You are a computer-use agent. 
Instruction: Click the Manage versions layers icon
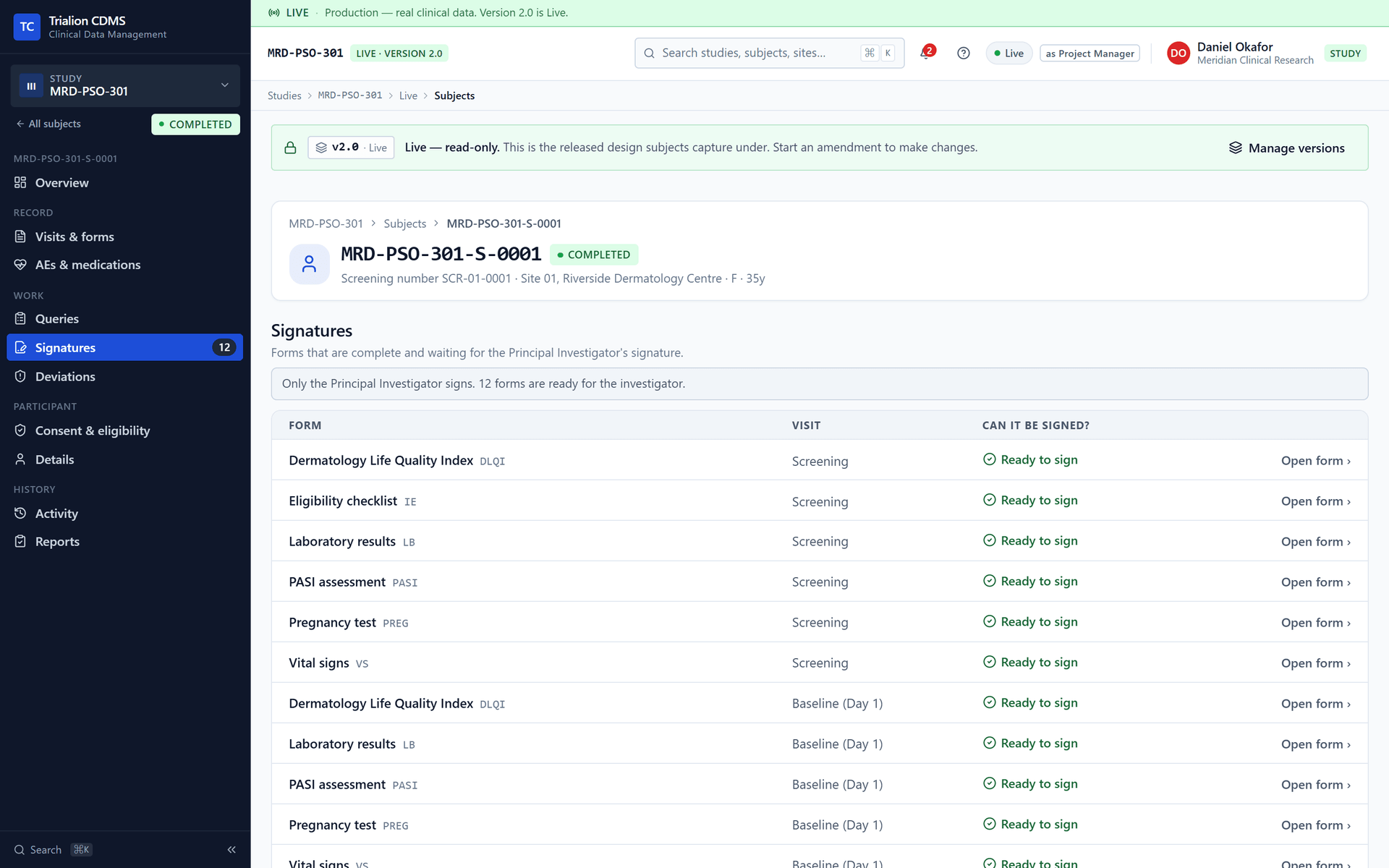point(1235,148)
